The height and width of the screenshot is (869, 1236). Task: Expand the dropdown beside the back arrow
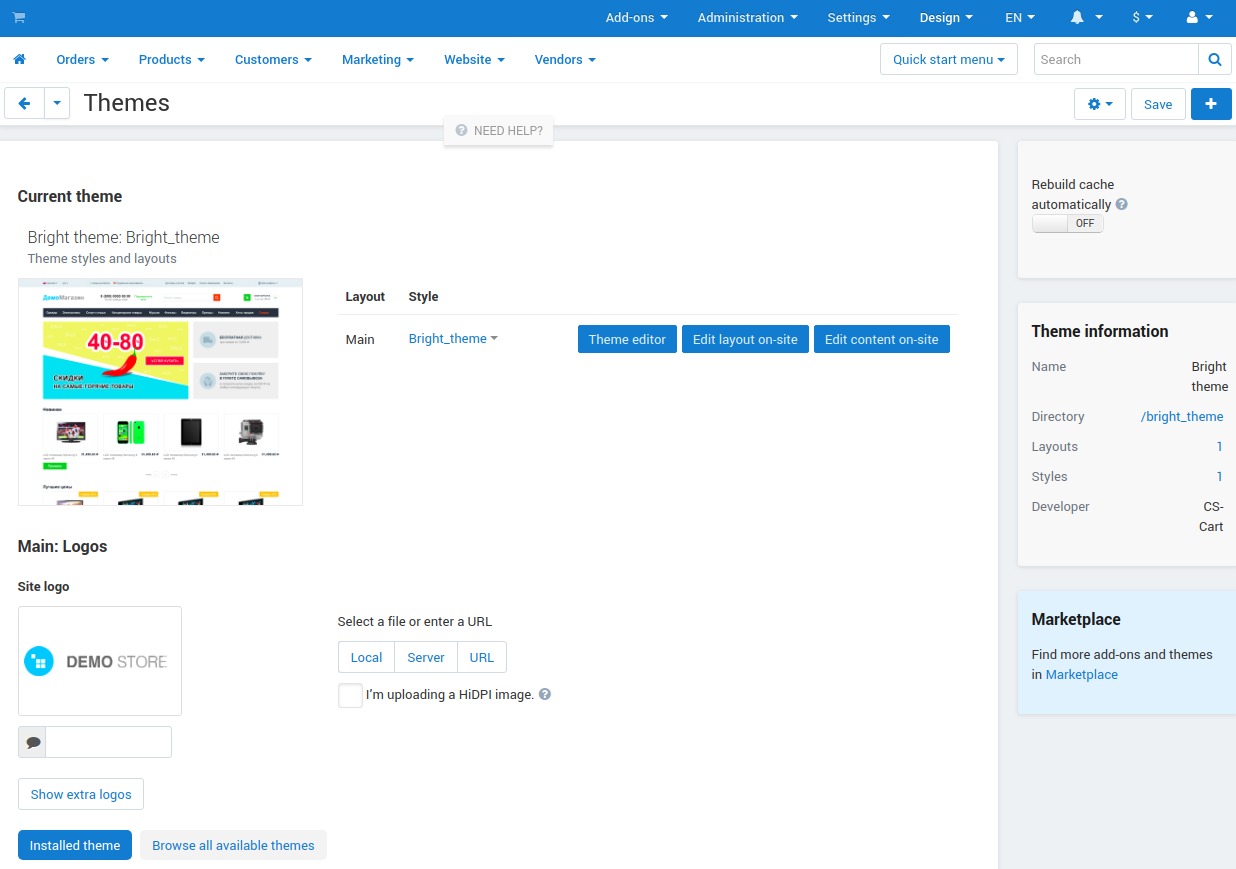[57, 104]
